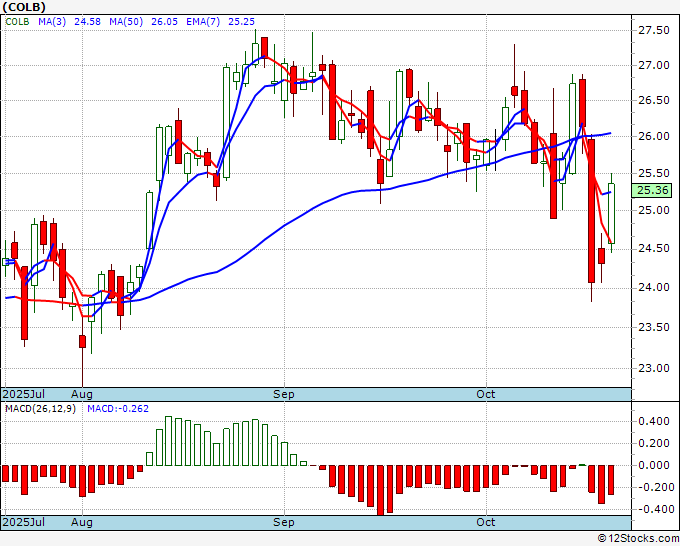Click the 26.50 price axis label
The image size is (680, 546).
point(654,101)
